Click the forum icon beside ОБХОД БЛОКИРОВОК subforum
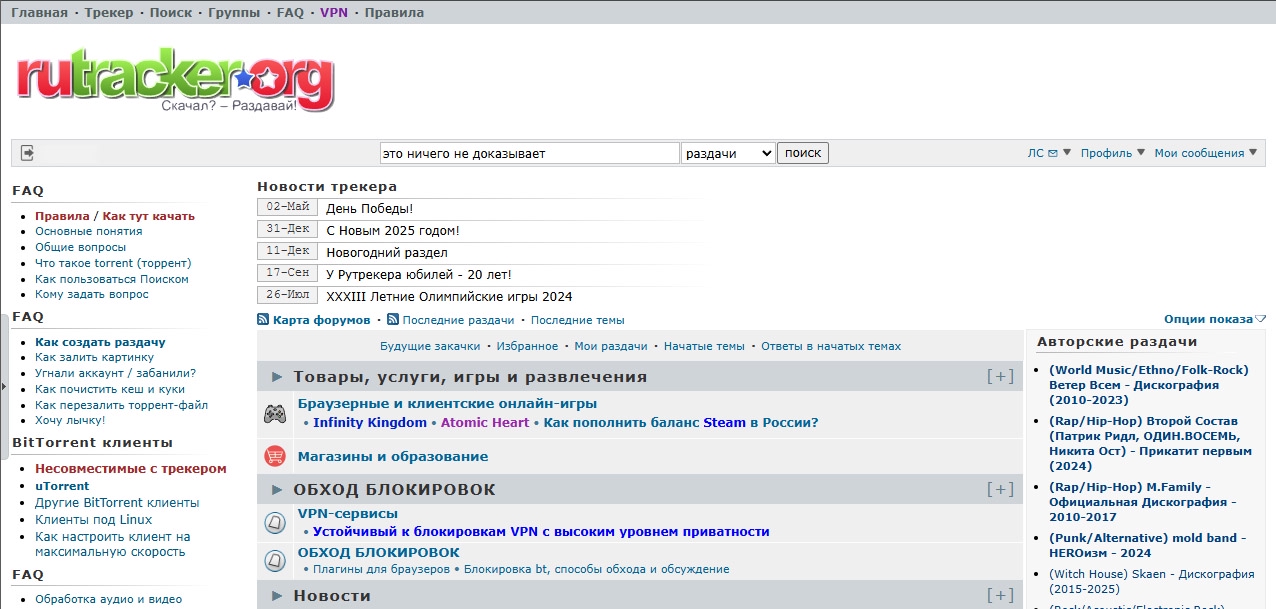Viewport: 1276px width, 609px height. [275, 560]
